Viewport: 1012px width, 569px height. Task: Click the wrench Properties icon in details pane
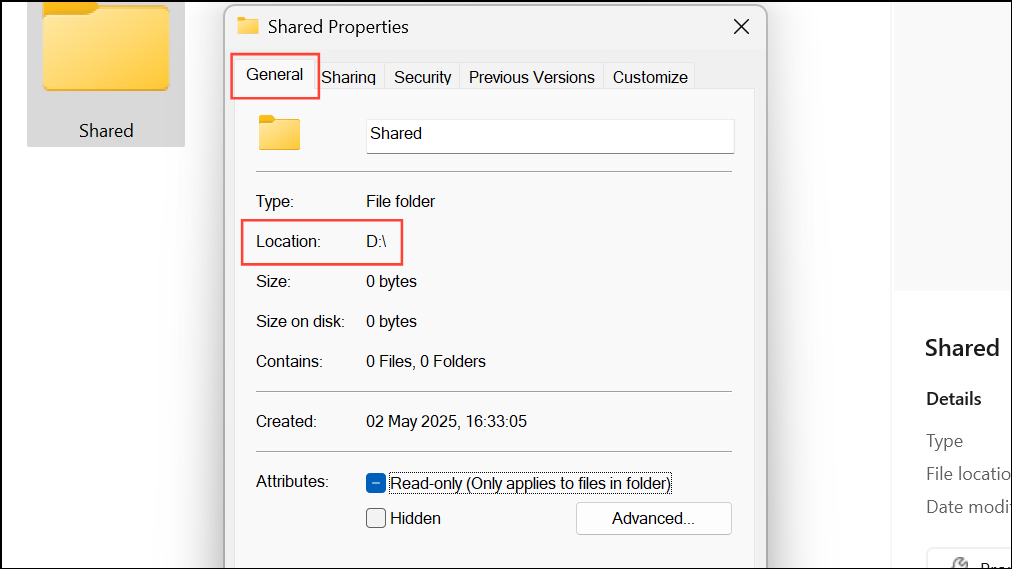coord(960,563)
